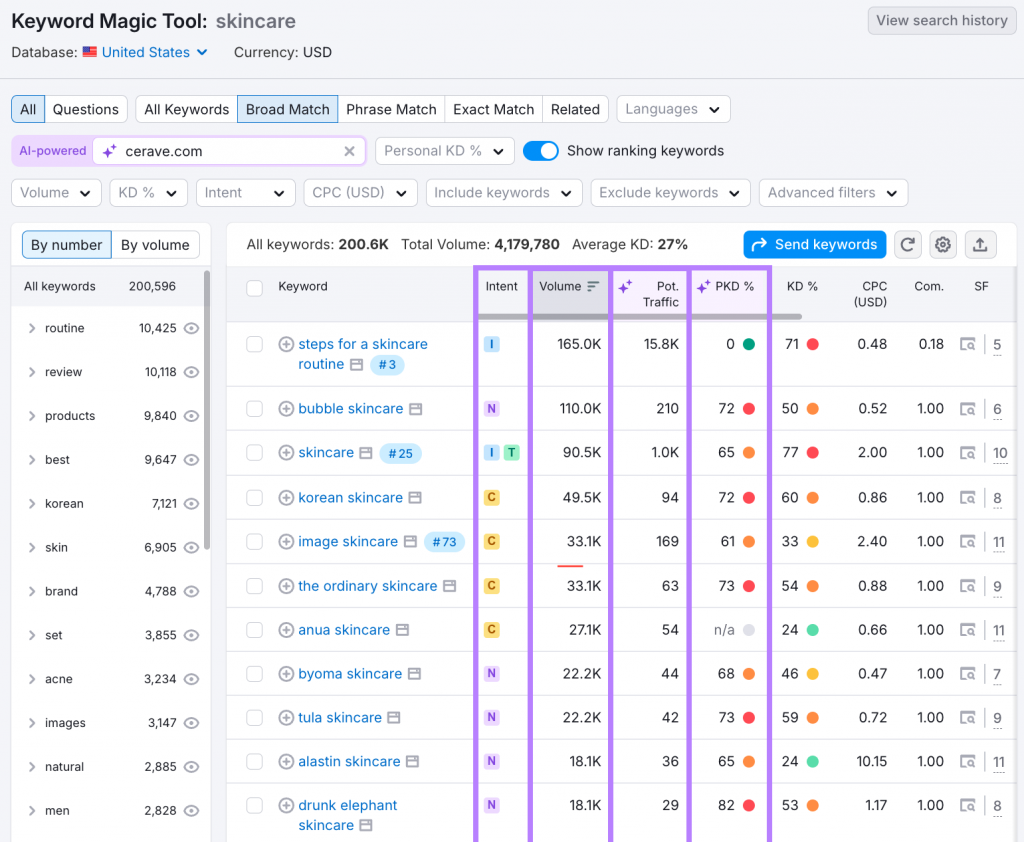Open SERP view icon for 'byoma skincare'

coord(967,673)
